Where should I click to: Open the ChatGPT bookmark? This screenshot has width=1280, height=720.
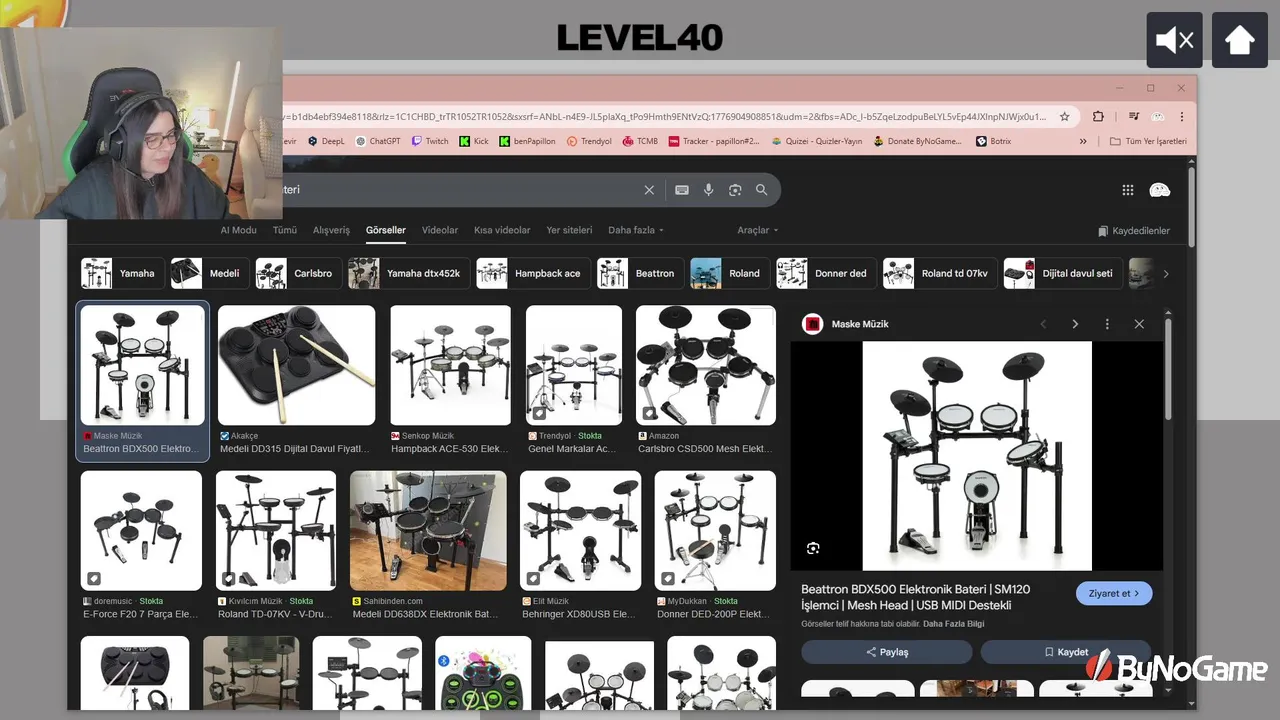[x=377, y=141]
